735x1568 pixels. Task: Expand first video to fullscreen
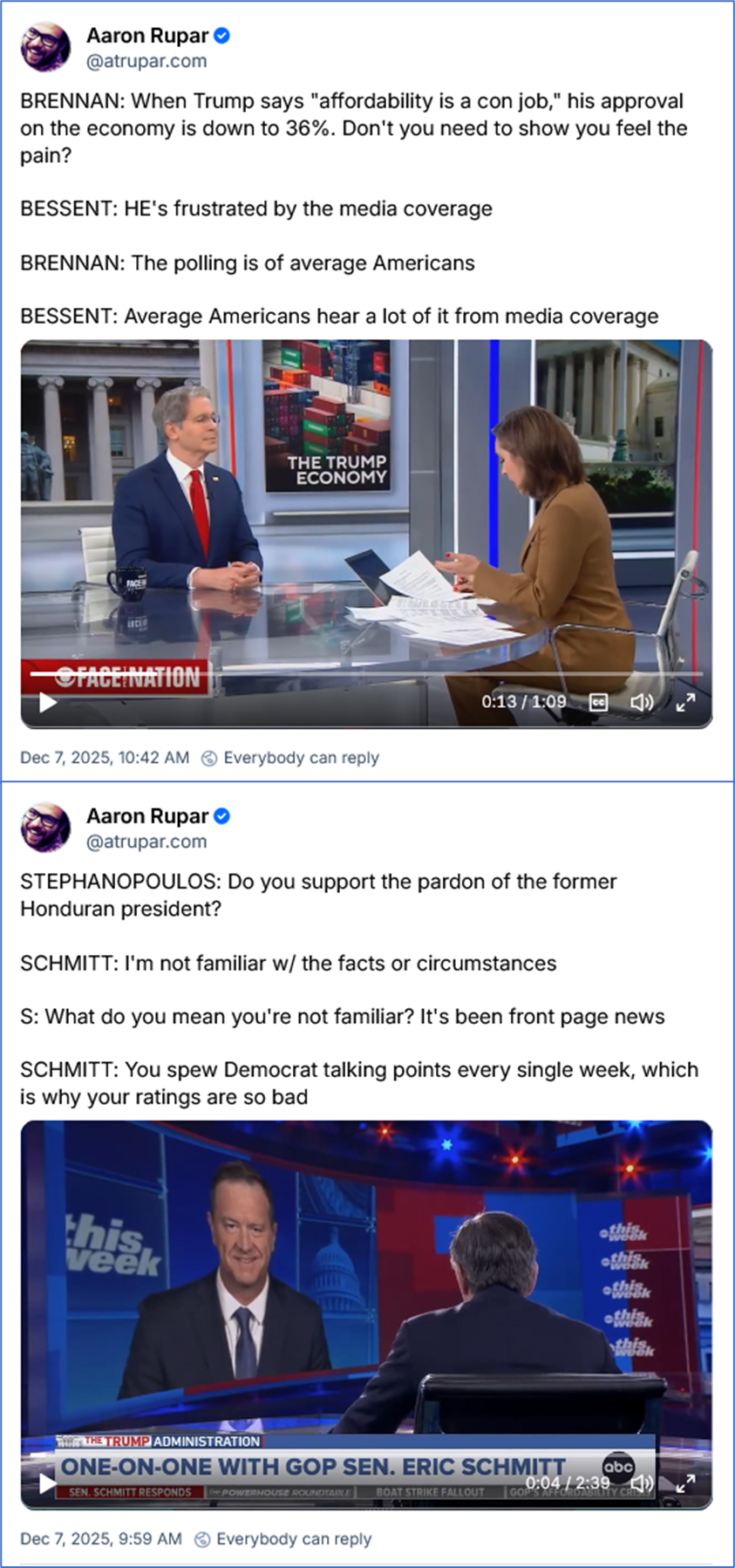click(x=686, y=702)
